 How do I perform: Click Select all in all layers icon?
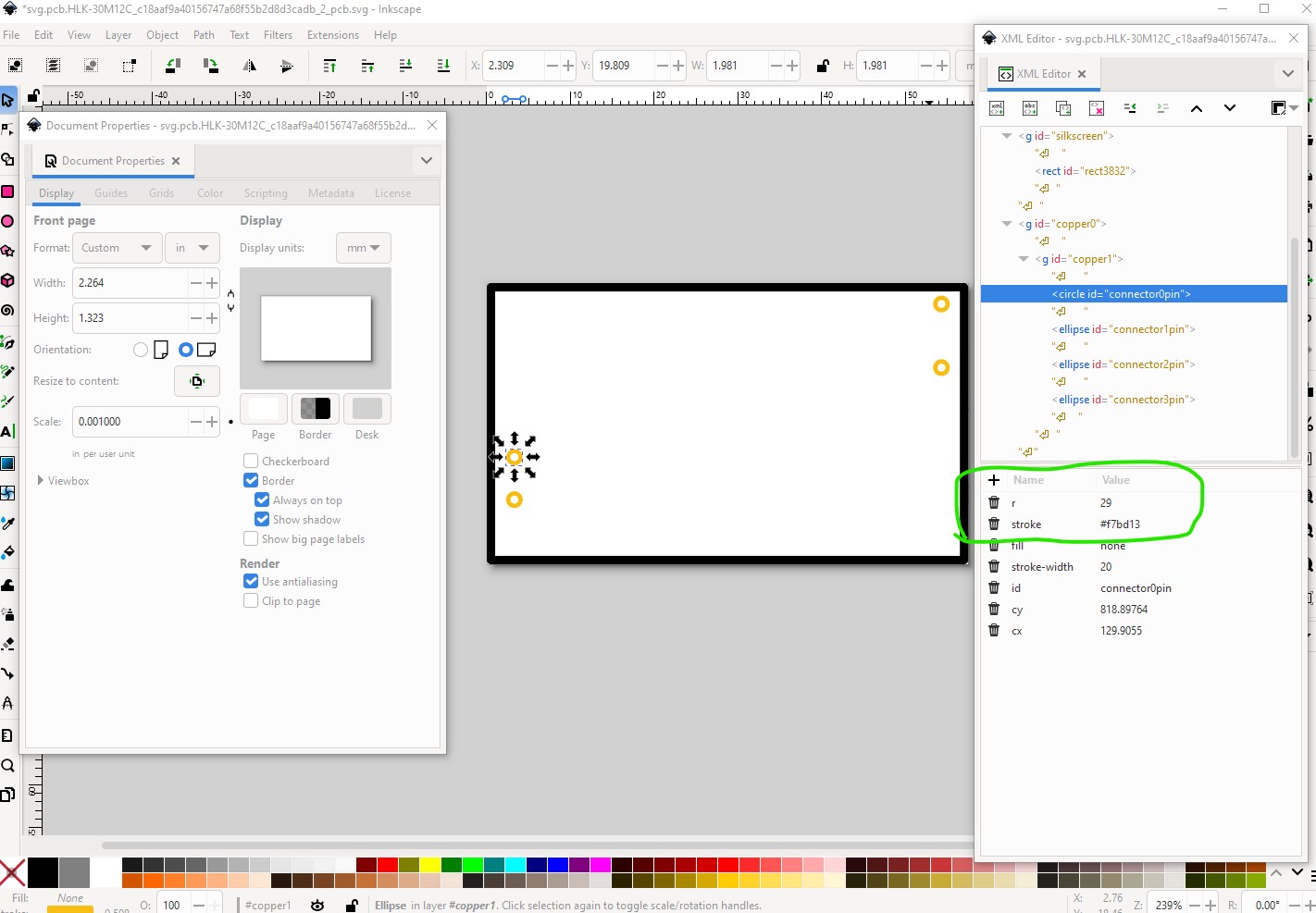(54, 66)
